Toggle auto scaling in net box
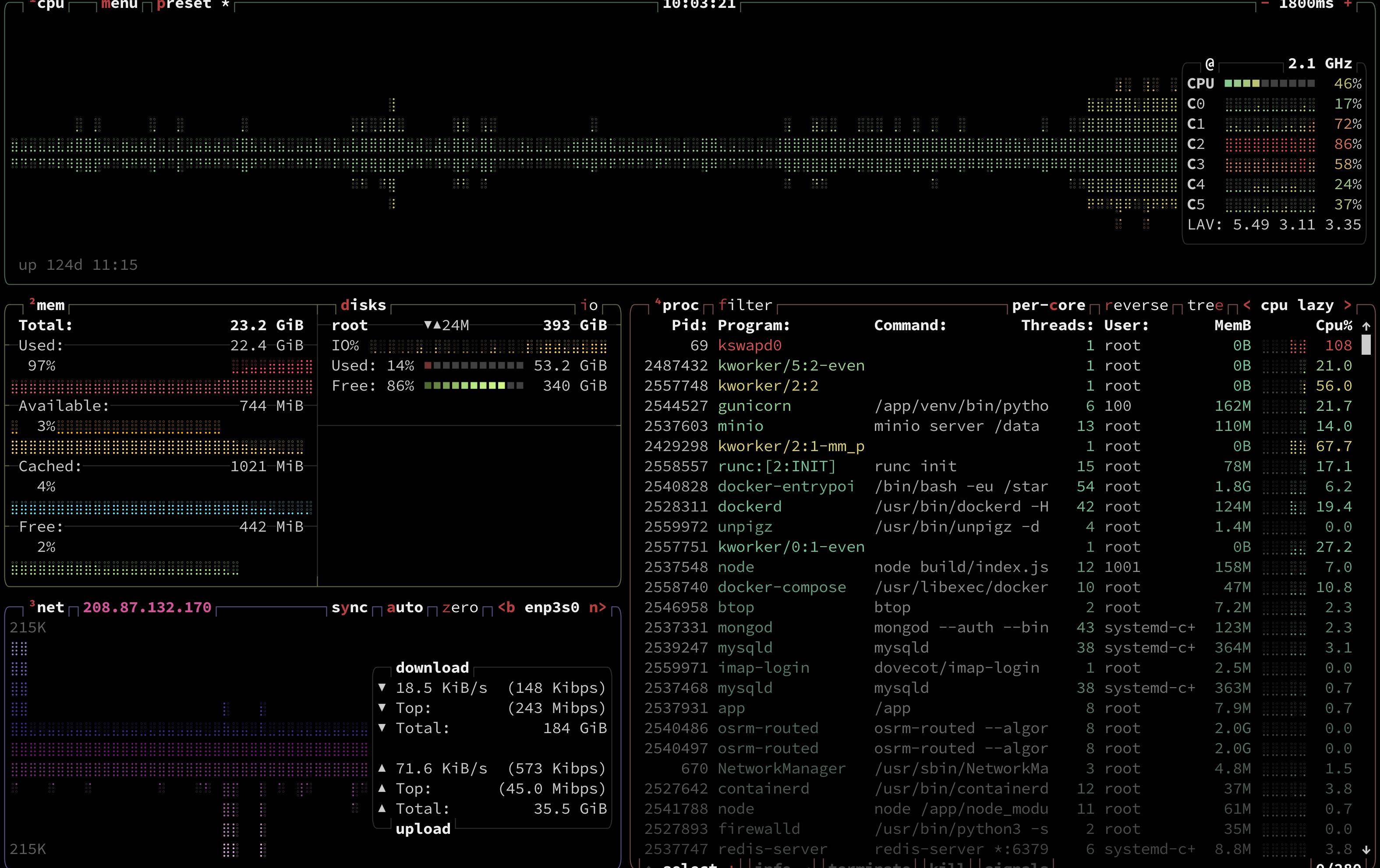The image size is (1380, 868). click(405, 607)
